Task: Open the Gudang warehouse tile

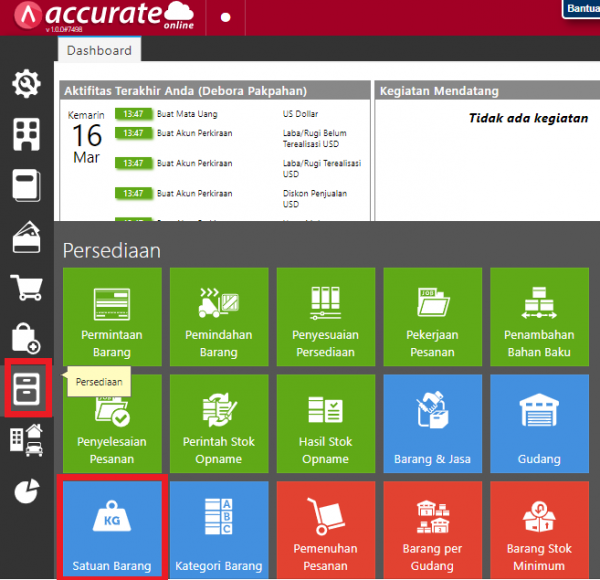Action: click(x=539, y=422)
